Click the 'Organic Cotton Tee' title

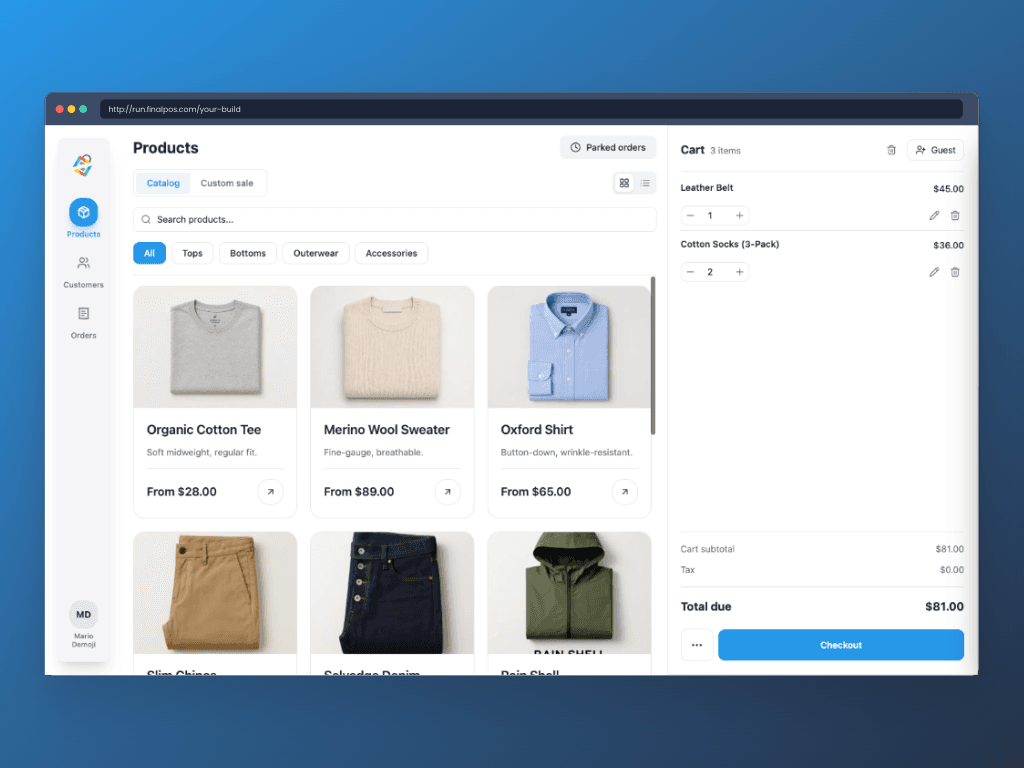pyautogui.click(x=204, y=430)
